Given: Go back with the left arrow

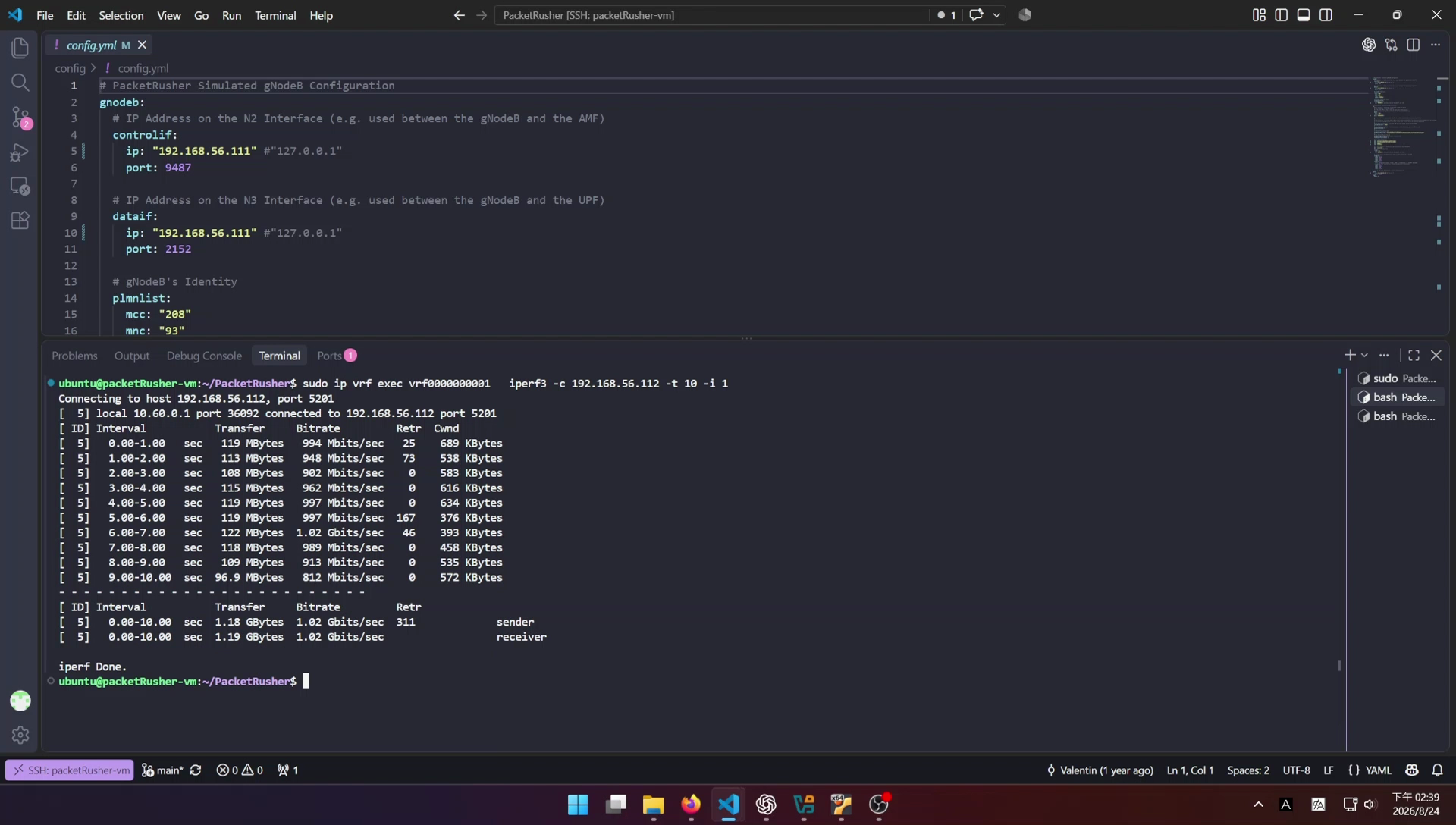Looking at the screenshot, I should tap(459, 15).
